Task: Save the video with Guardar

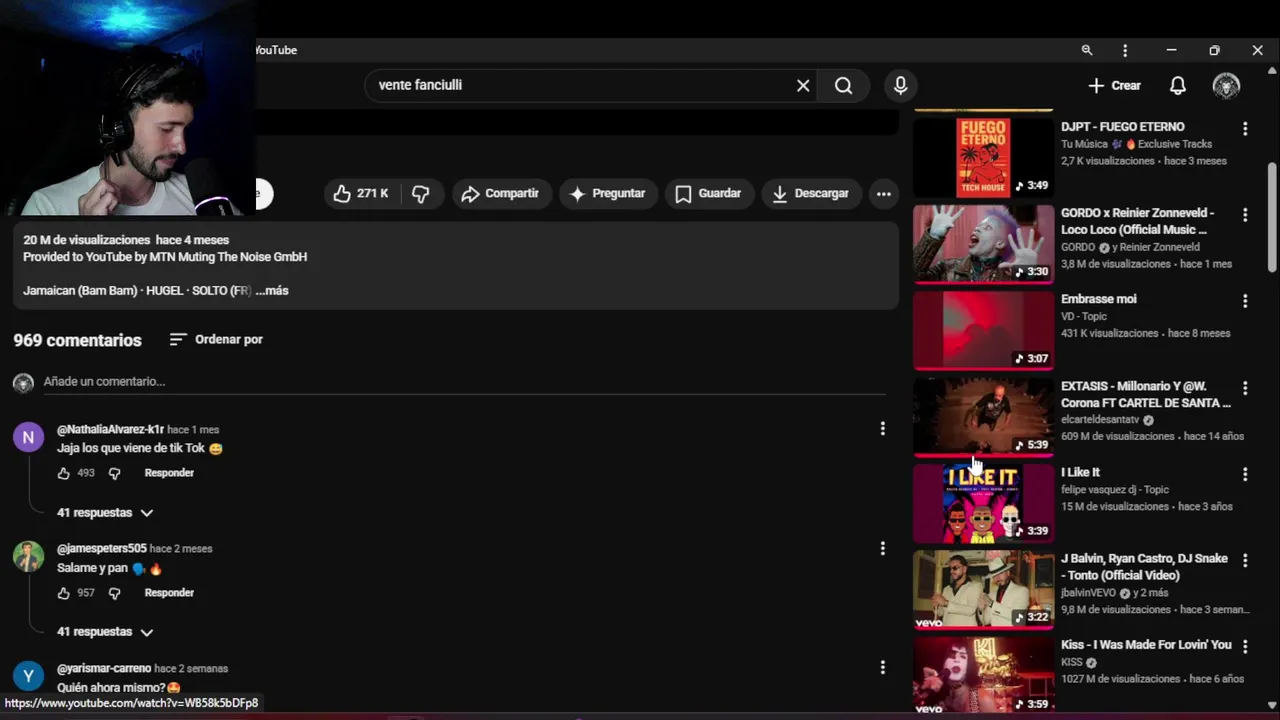Action: pos(708,194)
